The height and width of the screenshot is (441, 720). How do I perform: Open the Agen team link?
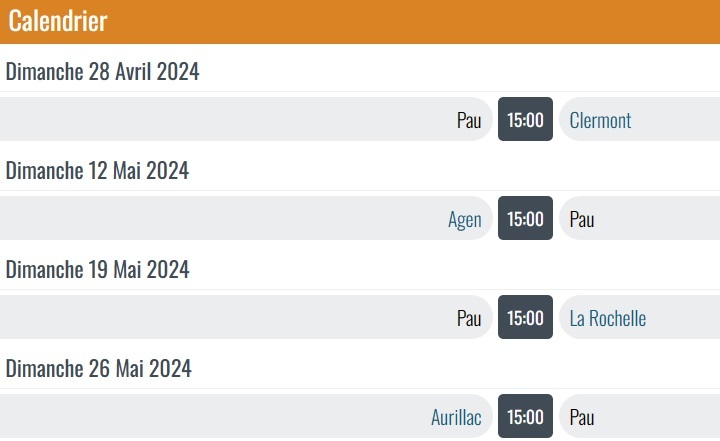point(465,220)
